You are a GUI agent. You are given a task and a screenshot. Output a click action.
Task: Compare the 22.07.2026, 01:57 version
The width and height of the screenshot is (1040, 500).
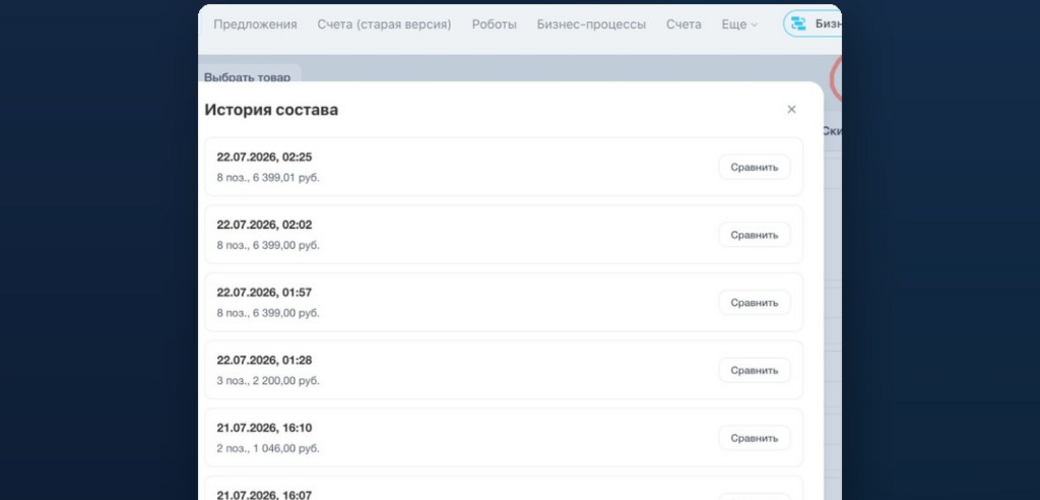point(754,302)
